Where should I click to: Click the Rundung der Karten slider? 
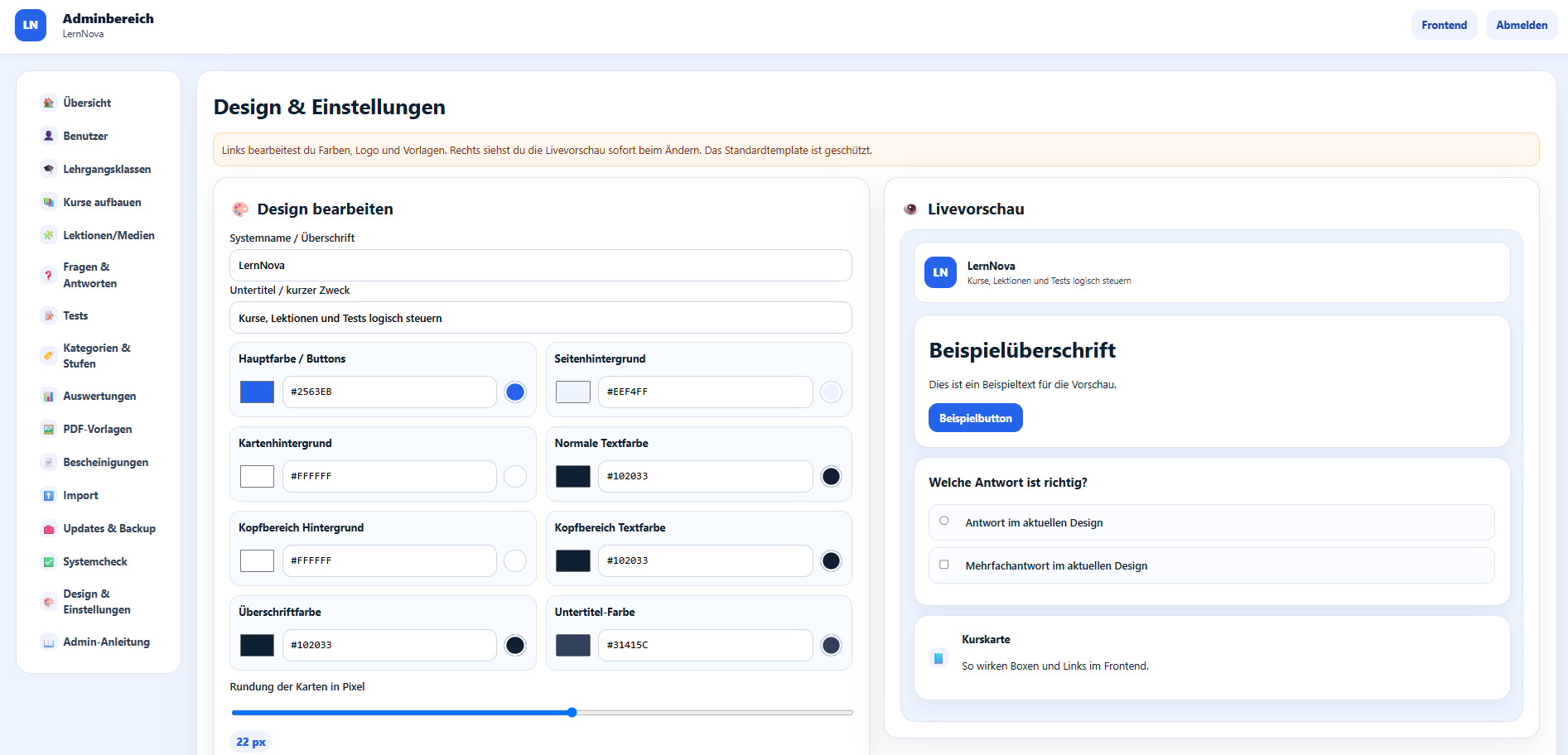pos(542,712)
